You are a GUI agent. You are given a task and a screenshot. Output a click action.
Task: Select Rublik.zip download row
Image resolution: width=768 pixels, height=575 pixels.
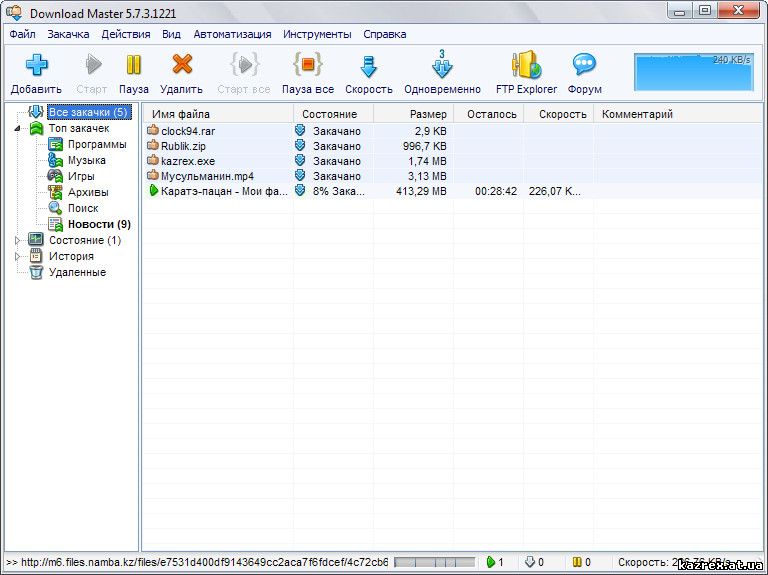[x=453, y=146]
